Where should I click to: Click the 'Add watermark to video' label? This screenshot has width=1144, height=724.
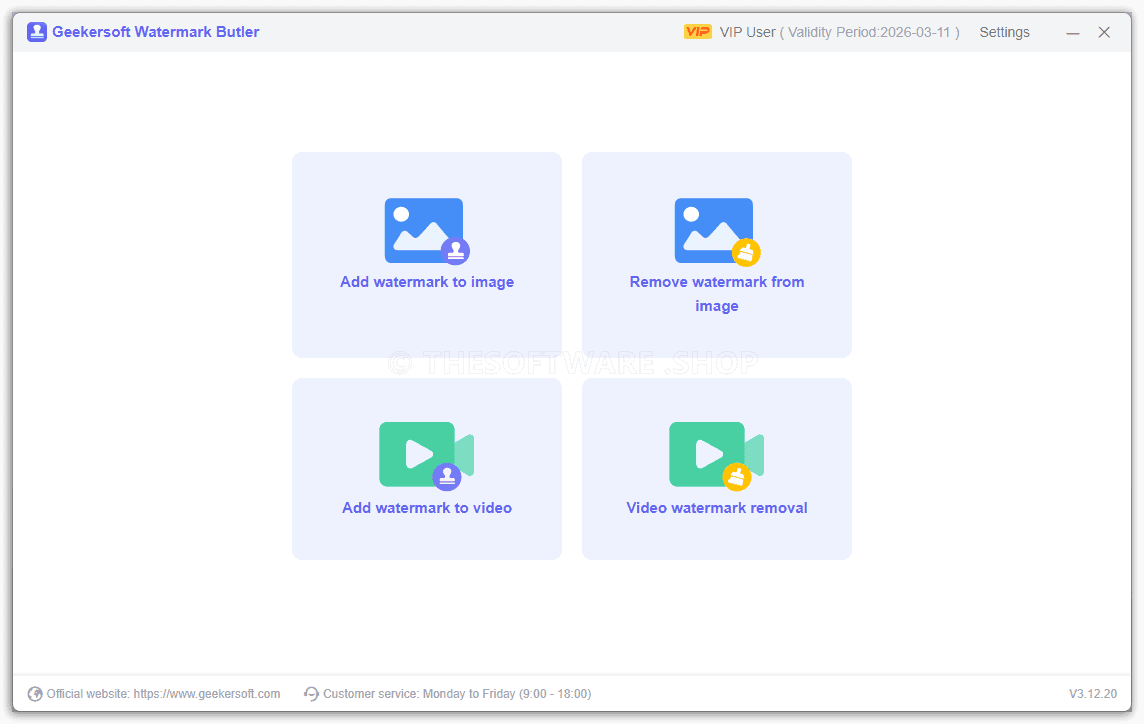427,508
